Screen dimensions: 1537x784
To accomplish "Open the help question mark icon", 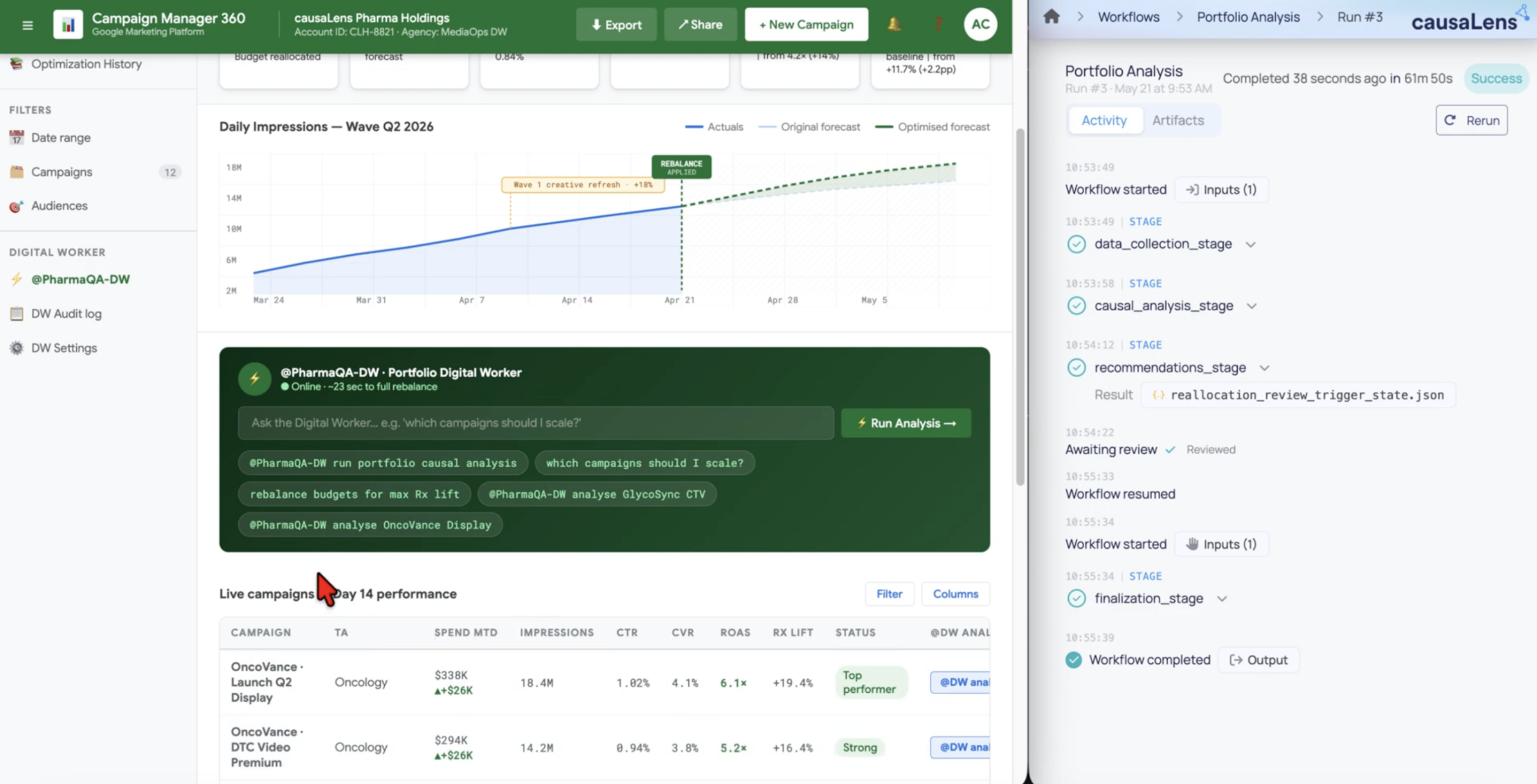I will 937,24.
